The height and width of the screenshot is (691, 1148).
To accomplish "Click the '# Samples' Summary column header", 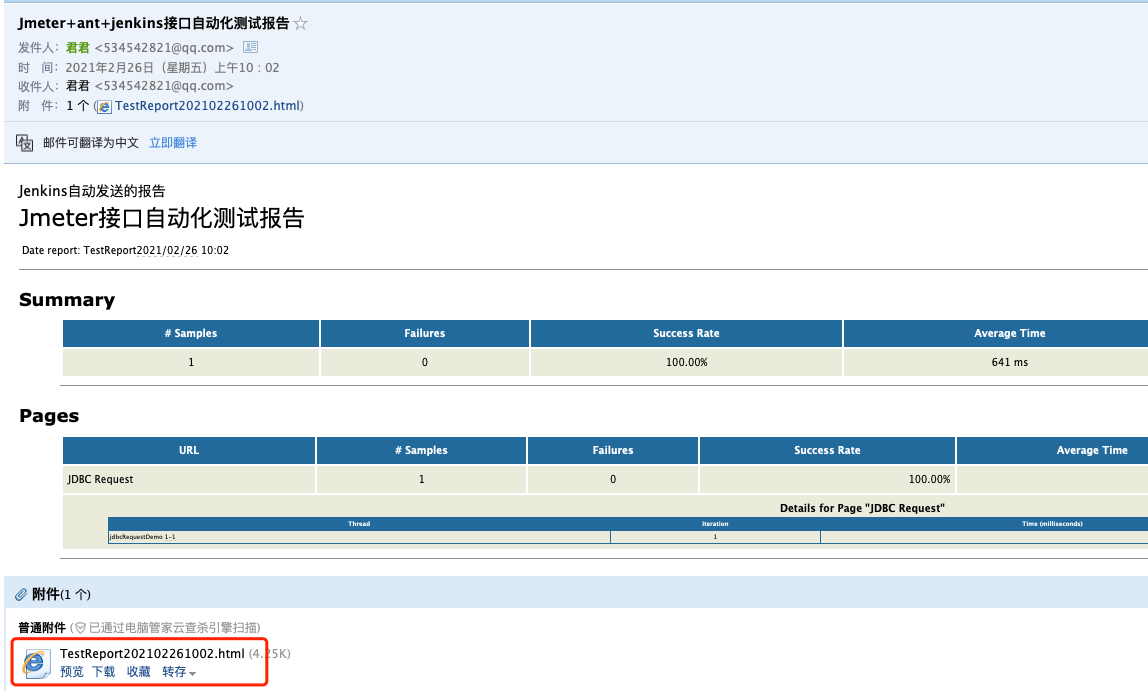I will point(191,333).
